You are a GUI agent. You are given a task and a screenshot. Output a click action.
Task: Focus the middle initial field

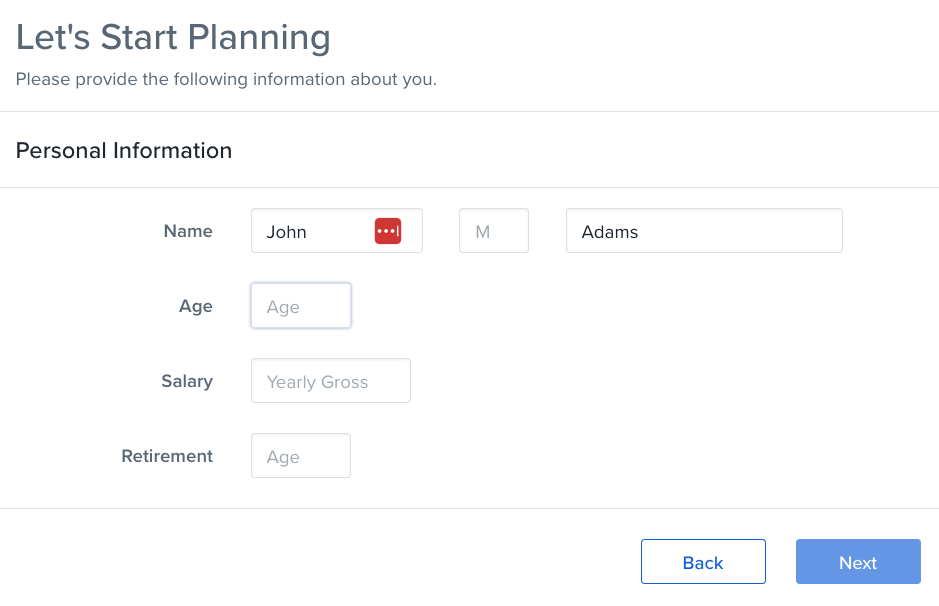pos(493,231)
